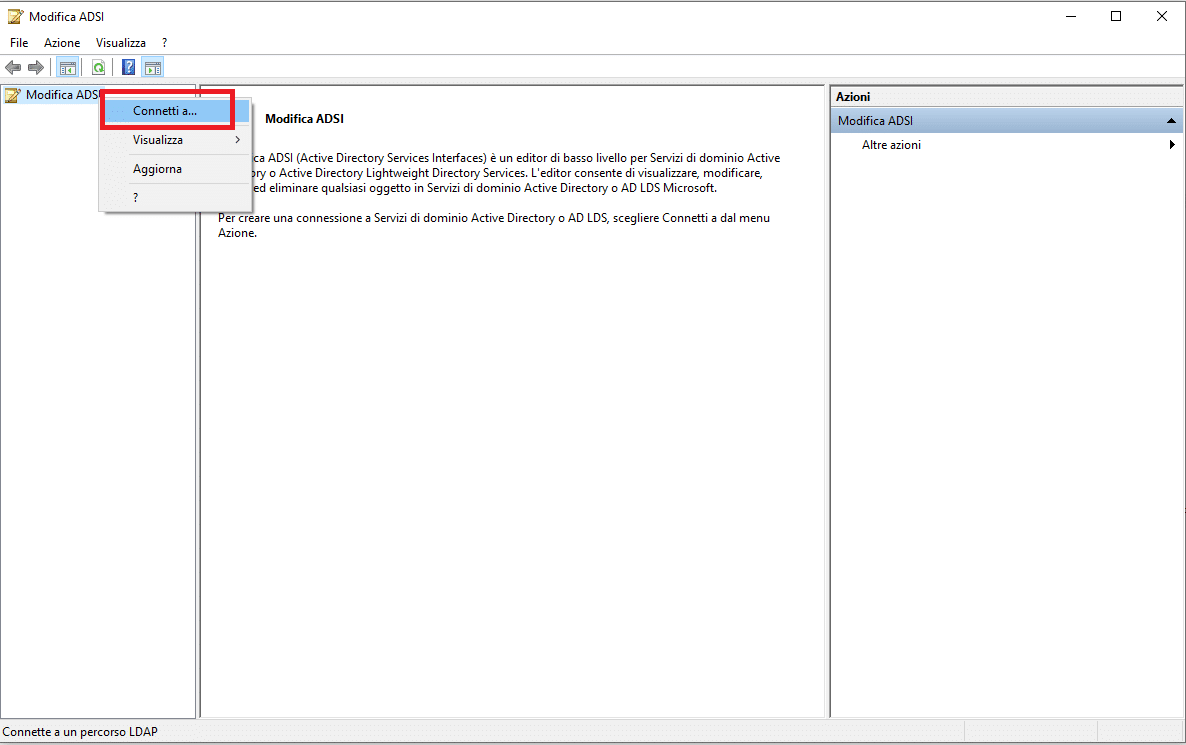Close the Modifica ADSI window
Image resolution: width=1186 pixels, height=745 pixels.
1162,16
